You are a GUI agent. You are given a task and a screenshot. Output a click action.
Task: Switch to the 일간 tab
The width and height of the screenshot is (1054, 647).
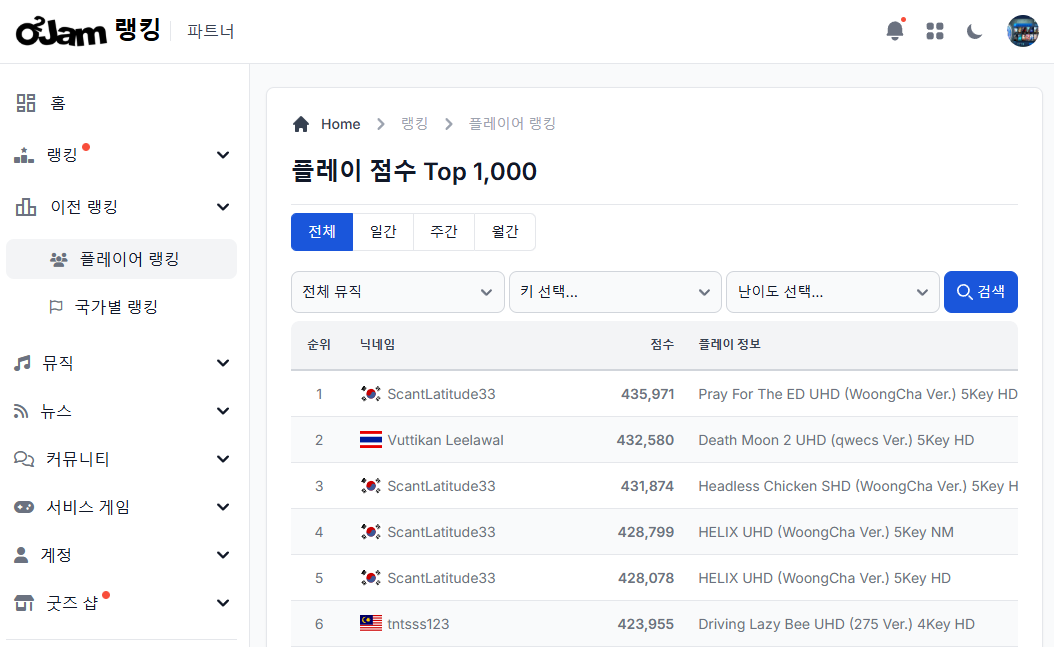coord(383,232)
